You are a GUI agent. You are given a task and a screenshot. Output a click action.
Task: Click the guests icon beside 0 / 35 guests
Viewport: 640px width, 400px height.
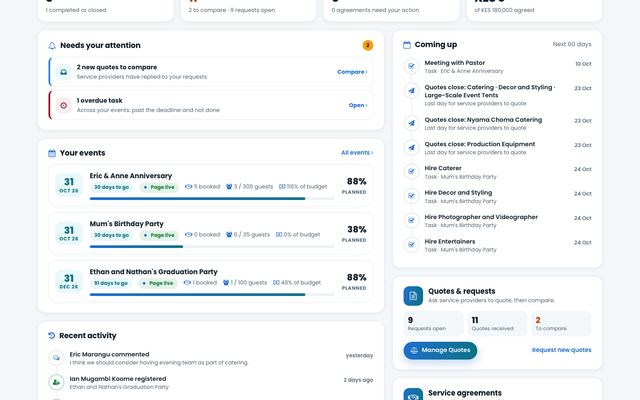pyautogui.click(x=229, y=235)
